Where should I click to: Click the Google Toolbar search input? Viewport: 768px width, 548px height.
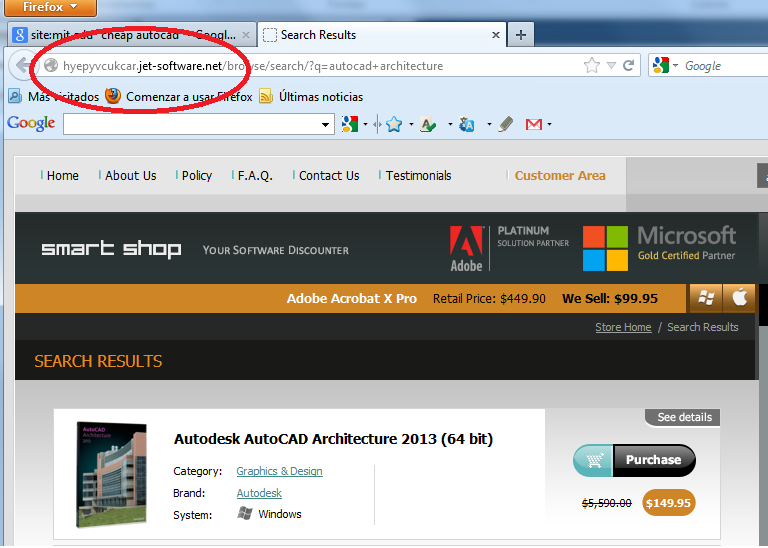(x=191, y=124)
